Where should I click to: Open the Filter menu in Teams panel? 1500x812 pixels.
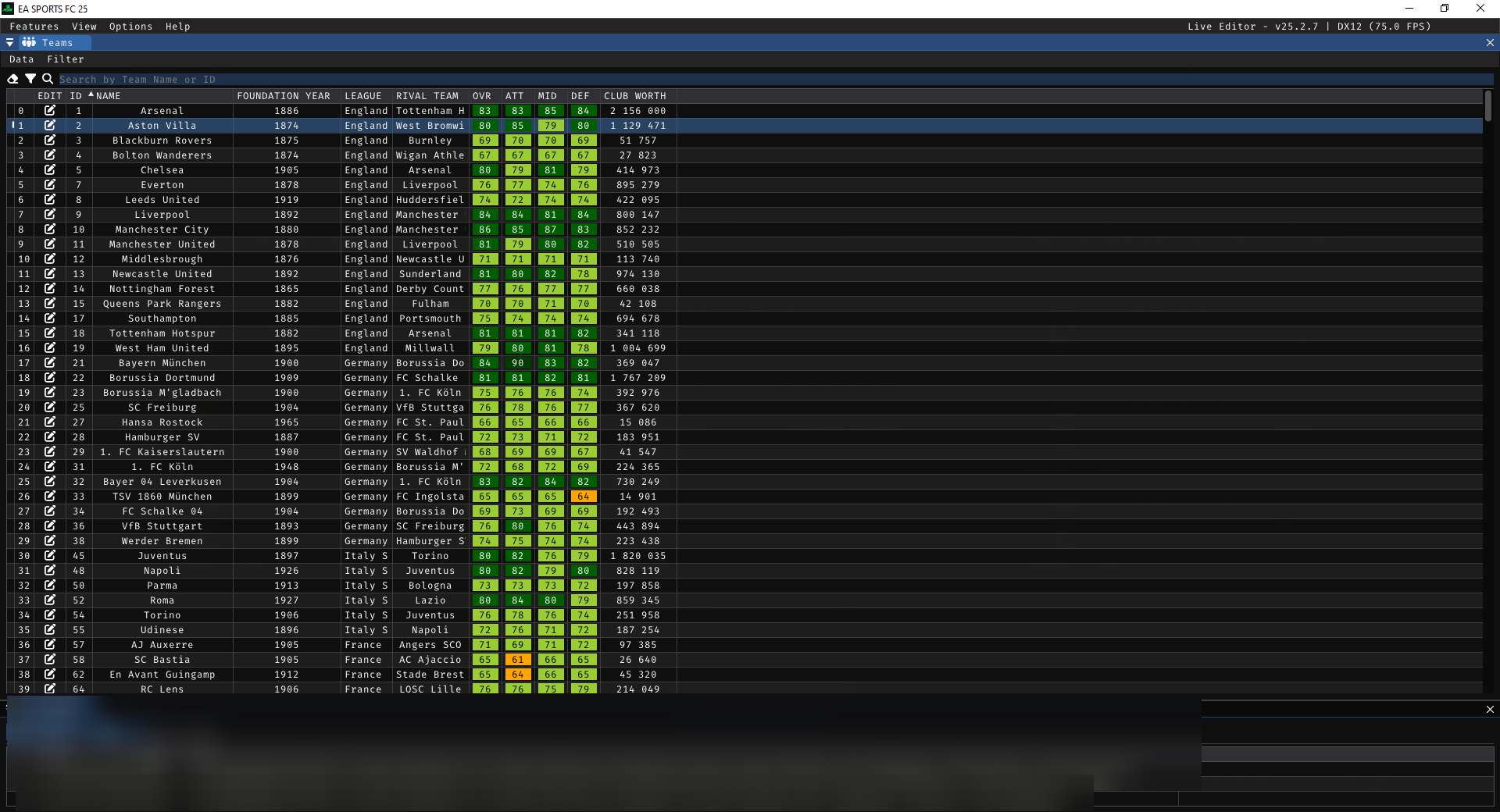(66, 59)
